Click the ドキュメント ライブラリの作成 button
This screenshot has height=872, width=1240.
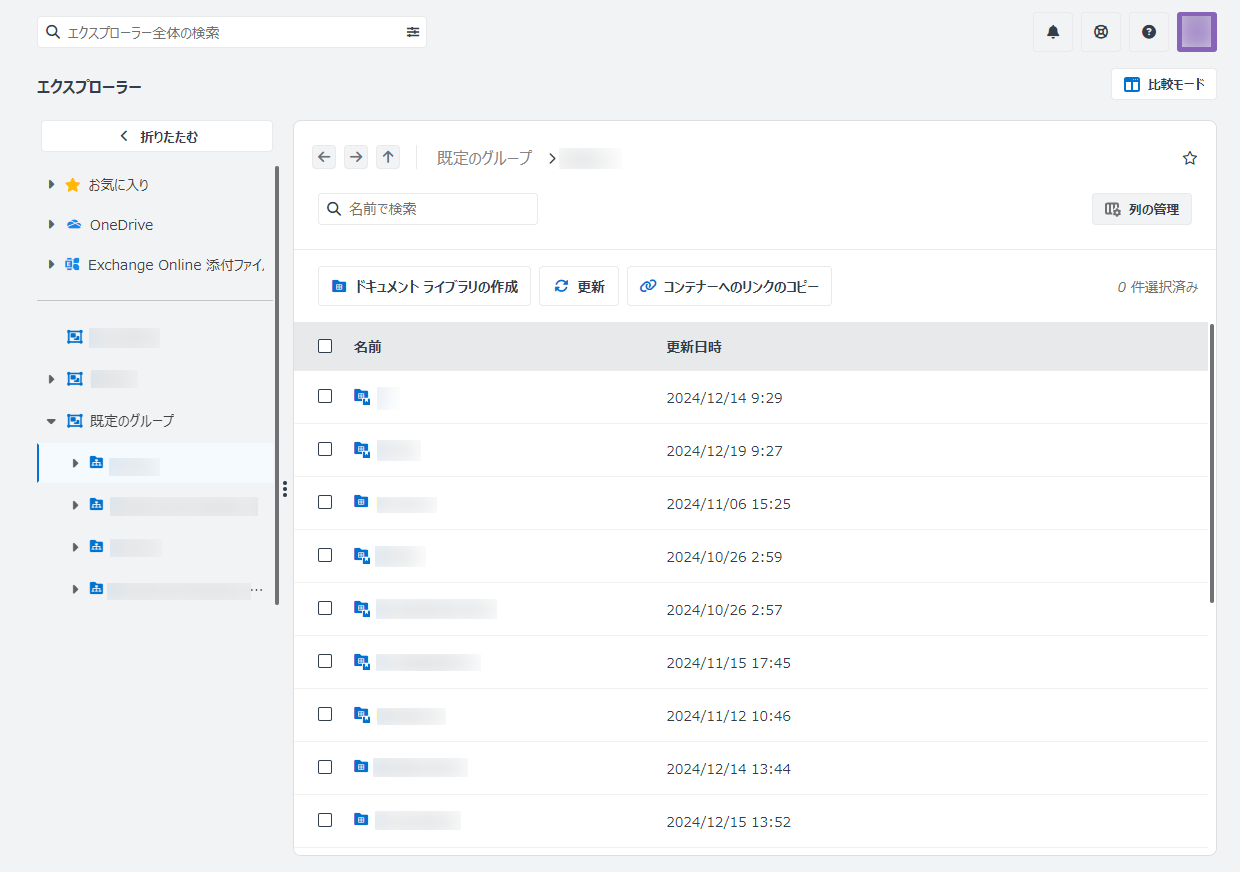point(424,286)
